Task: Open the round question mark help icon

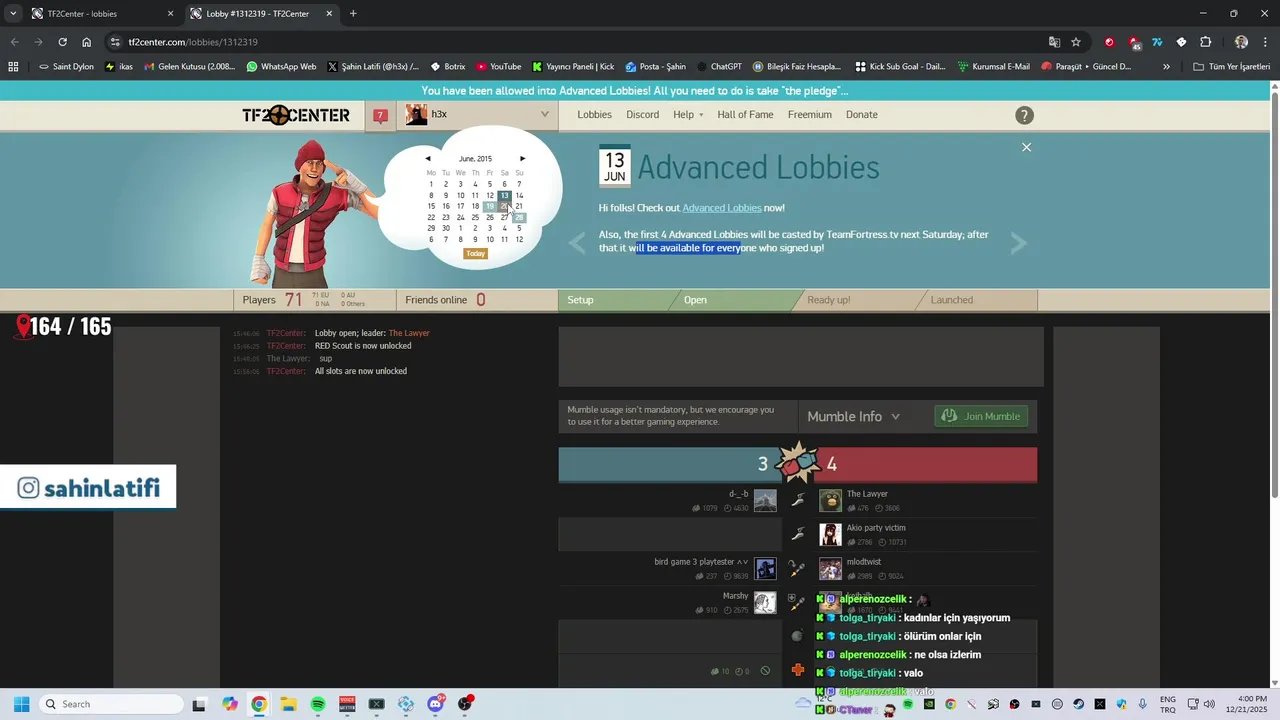Action: [1024, 116]
